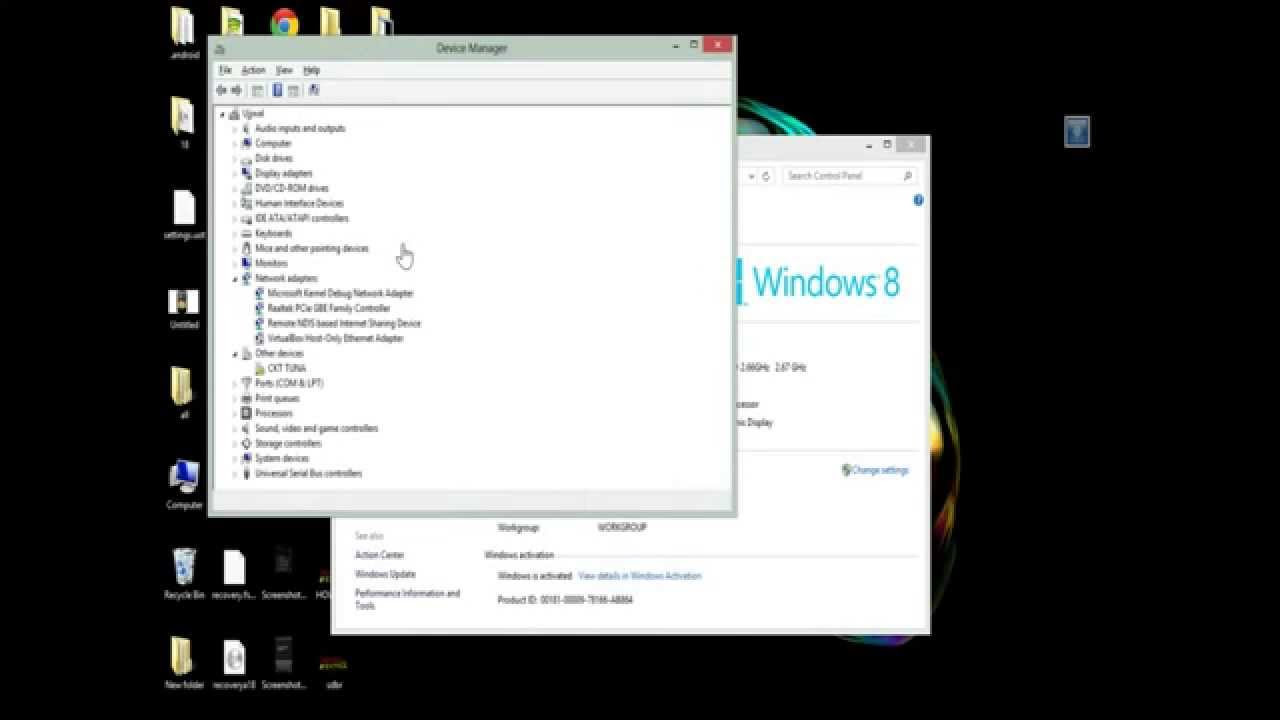Open the Action Center link
The height and width of the screenshot is (720, 1280).
pyautogui.click(x=380, y=555)
